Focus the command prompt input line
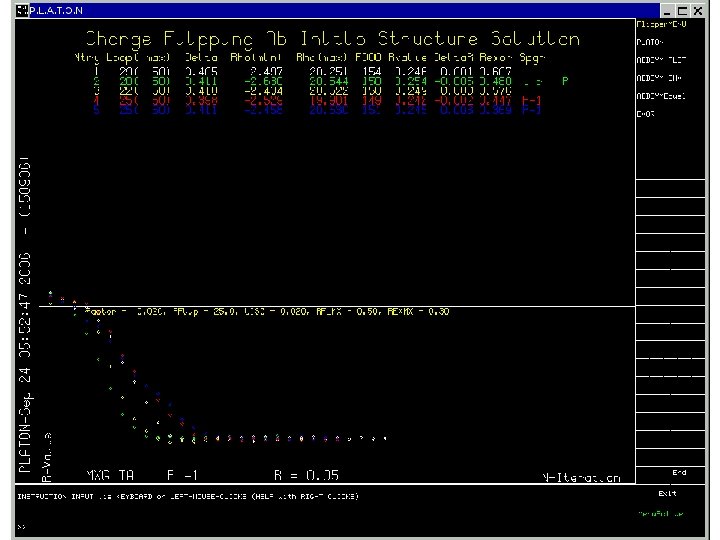720x540 pixels. point(321,526)
